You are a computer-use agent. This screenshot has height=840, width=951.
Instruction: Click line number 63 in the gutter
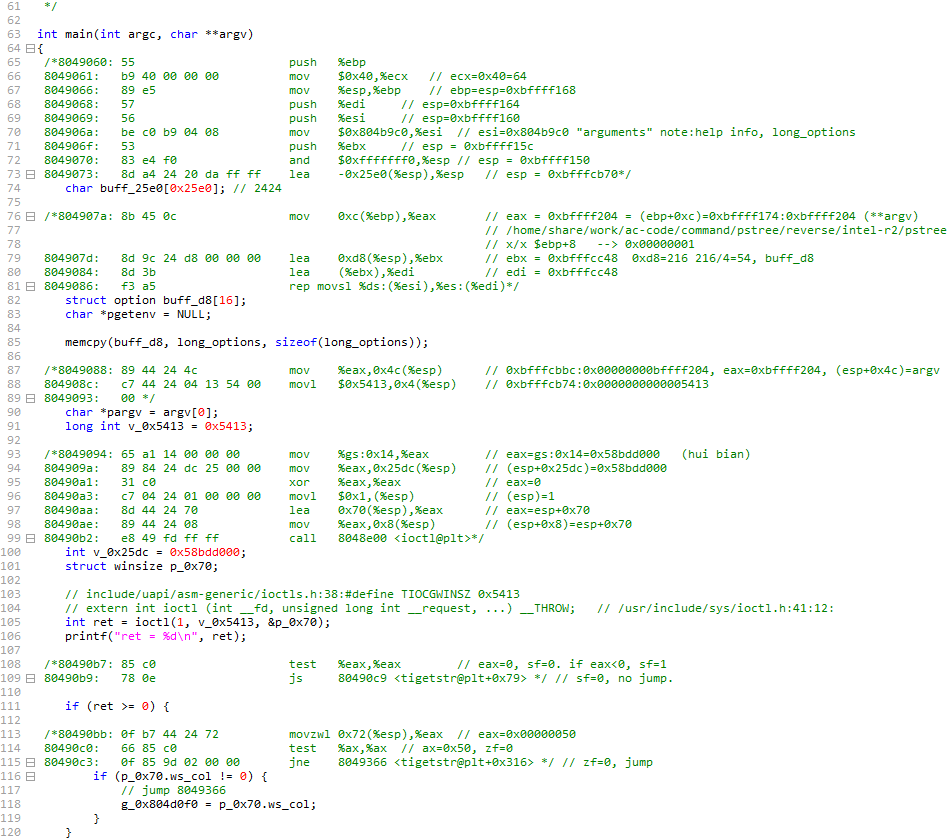click(x=13, y=34)
